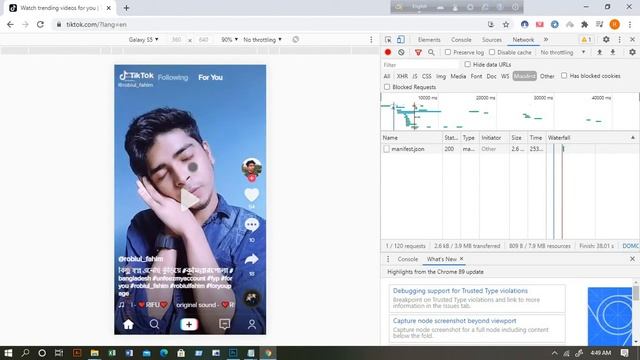Open the TikTok home icon
This screenshot has height=360, width=640.
(128, 324)
